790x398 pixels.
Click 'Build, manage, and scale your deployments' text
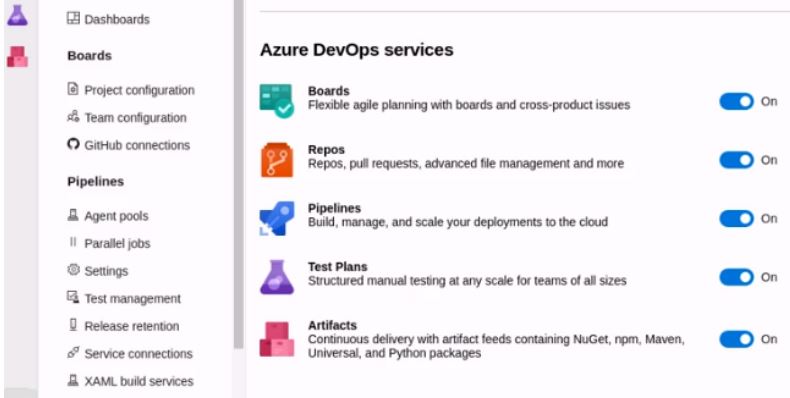(x=458, y=222)
